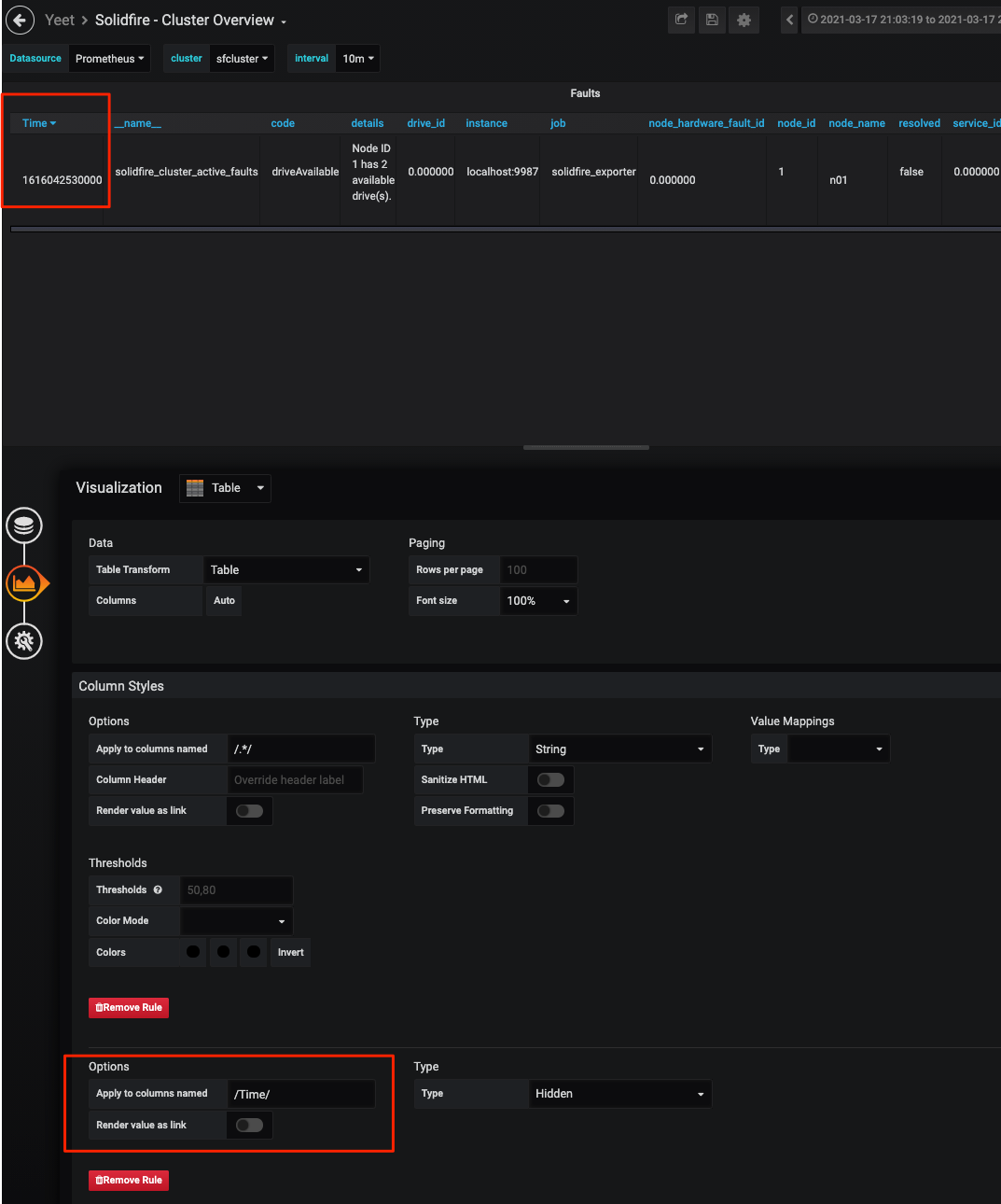1001x1204 pixels.
Task: Click the share dashboard icon
Action: pos(682,20)
